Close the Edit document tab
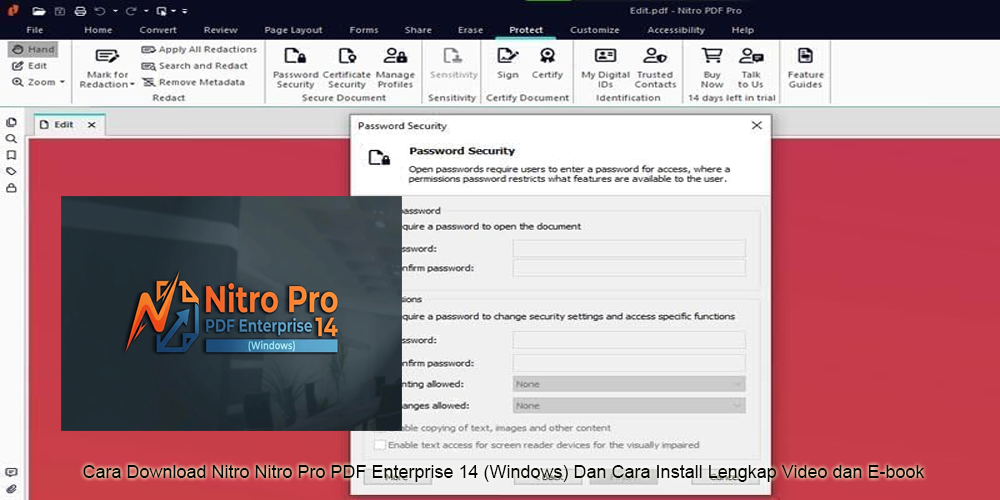Viewport: 1000px width, 500px height. click(91, 125)
